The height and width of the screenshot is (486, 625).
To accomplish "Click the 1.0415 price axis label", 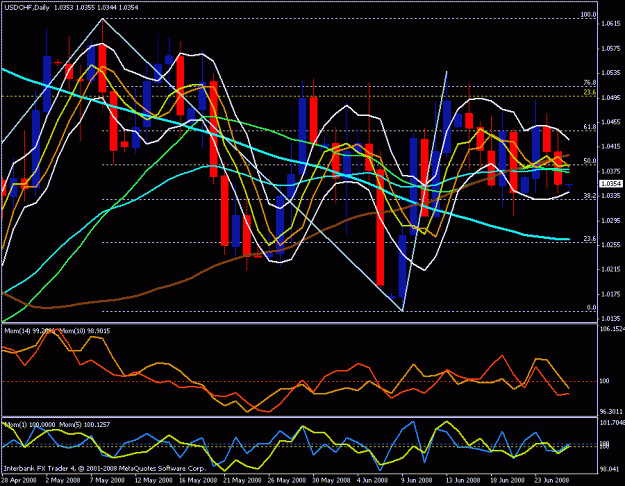I will (x=610, y=146).
